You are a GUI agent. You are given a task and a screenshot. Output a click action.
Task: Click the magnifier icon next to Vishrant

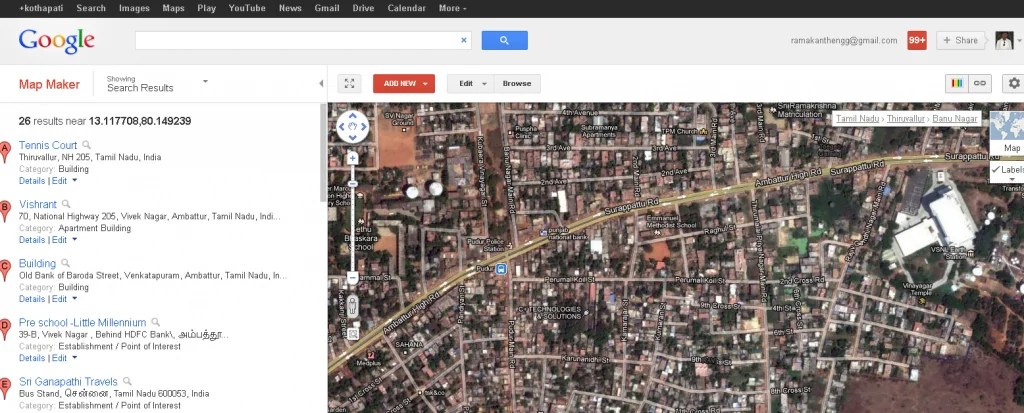click(66, 204)
